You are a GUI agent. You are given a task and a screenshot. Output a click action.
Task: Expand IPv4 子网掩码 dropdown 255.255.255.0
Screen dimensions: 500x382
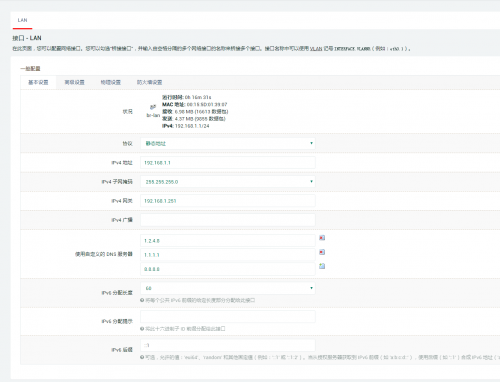[x=228, y=182]
